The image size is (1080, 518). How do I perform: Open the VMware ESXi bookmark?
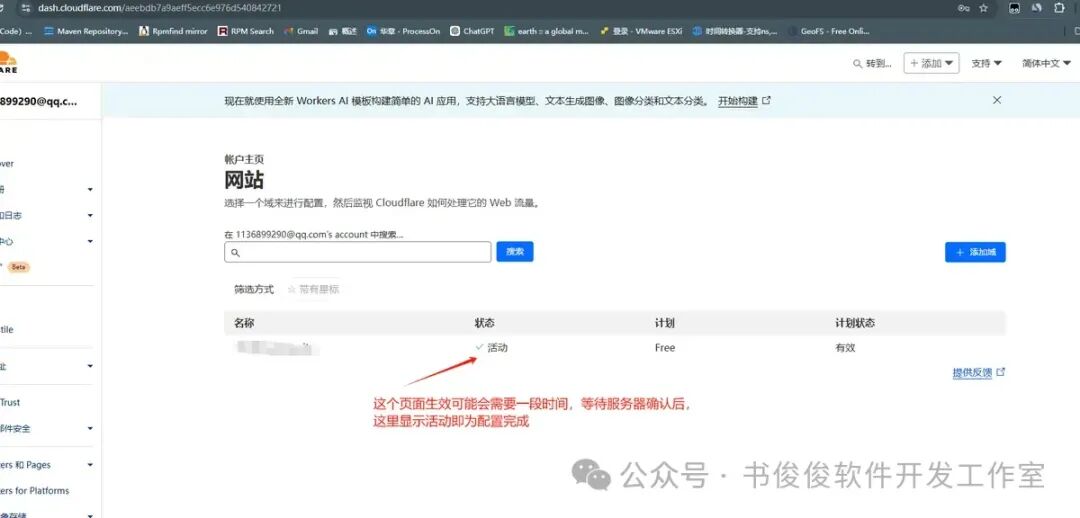(x=641, y=31)
